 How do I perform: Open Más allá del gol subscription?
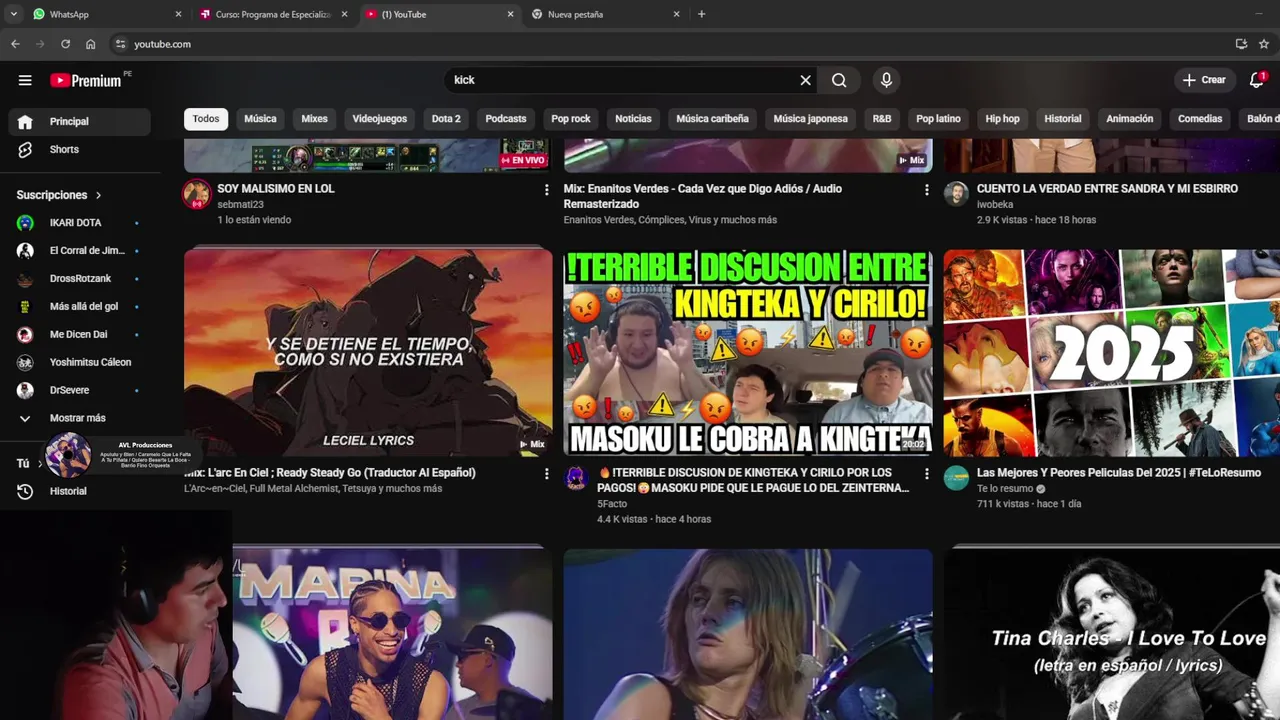click(79, 306)
